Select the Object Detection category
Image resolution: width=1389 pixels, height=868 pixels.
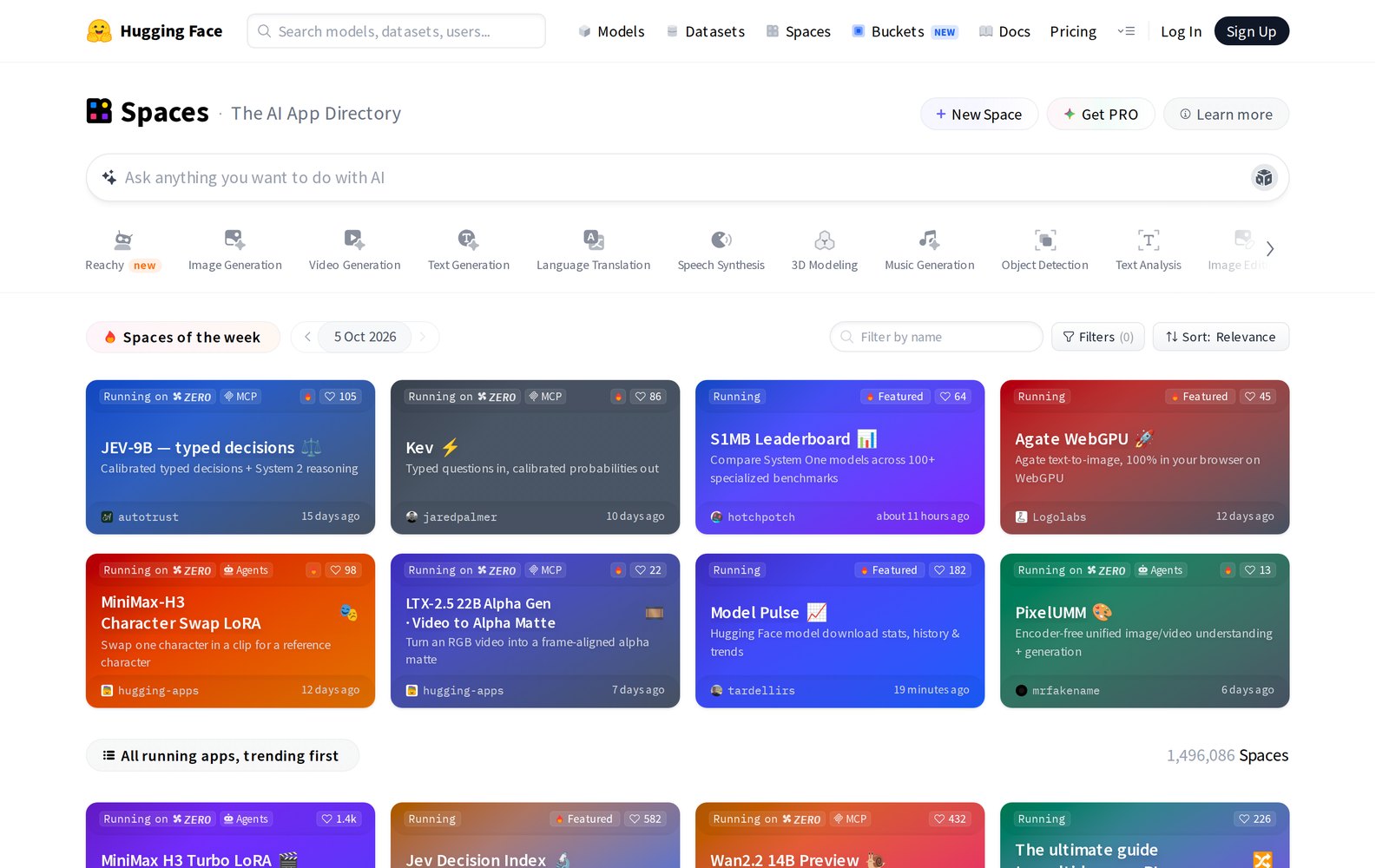point(1044,251)
